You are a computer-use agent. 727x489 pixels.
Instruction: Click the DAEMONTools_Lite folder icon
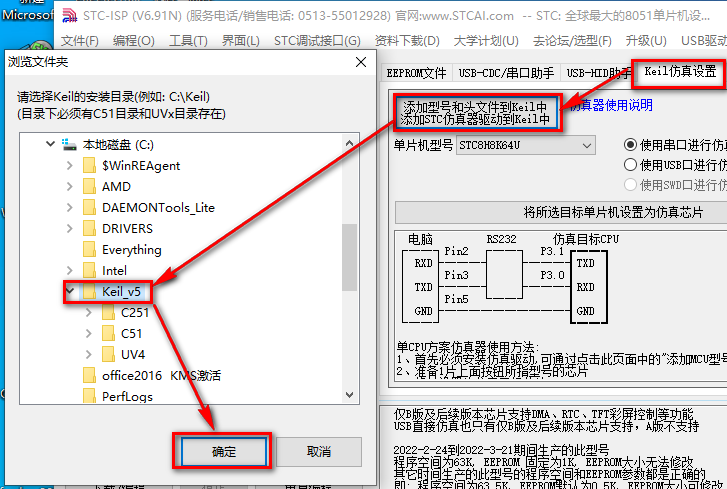(89, 207)
